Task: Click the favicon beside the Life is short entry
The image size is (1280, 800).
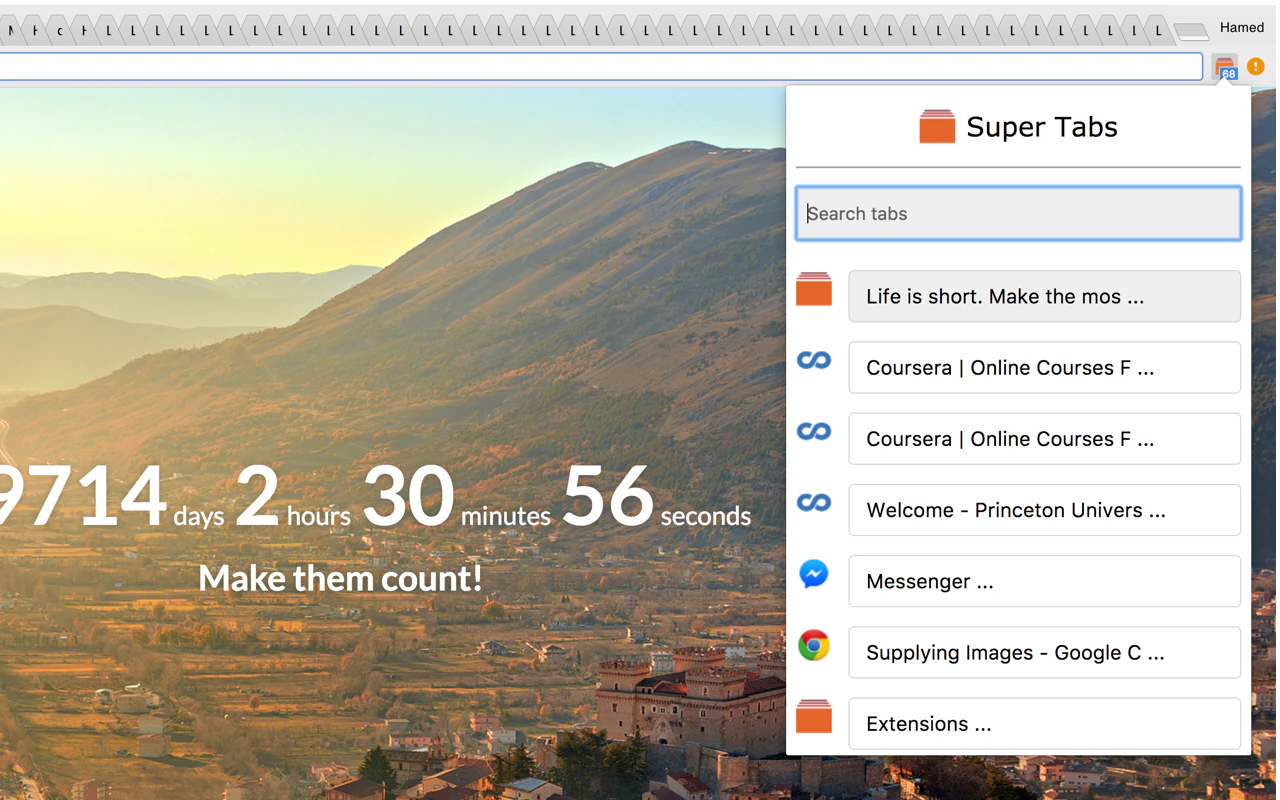Action: click(x=813, y=289)
